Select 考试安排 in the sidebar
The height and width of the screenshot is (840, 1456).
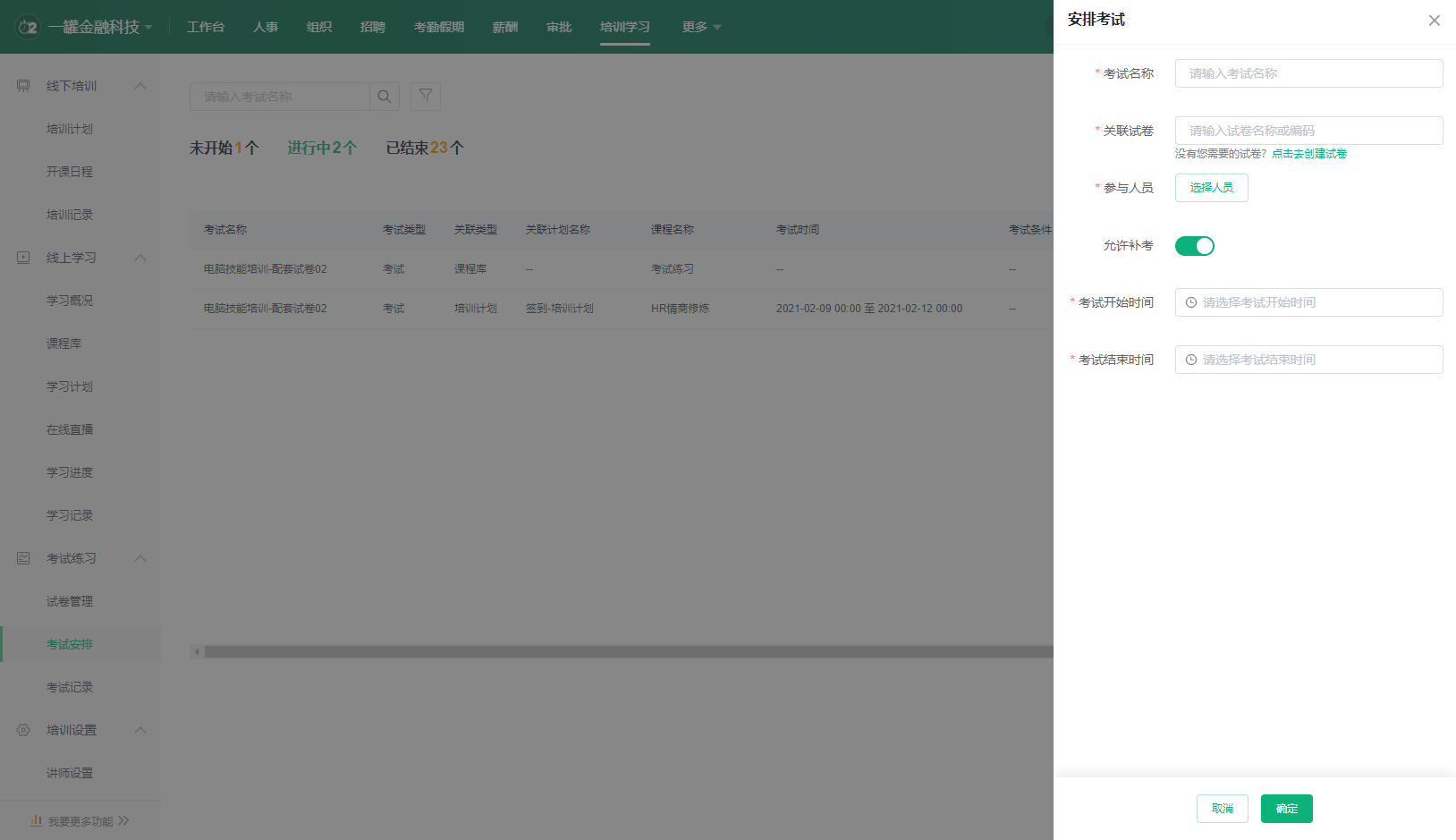[x=70, y=644]
